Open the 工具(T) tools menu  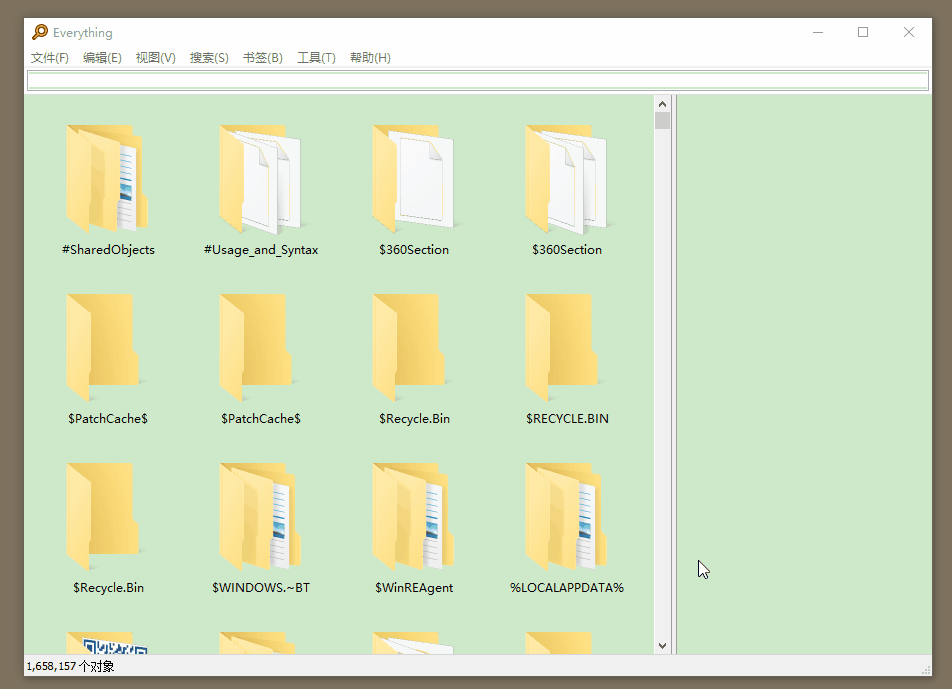pyautogui.click(x=316, y=58)
